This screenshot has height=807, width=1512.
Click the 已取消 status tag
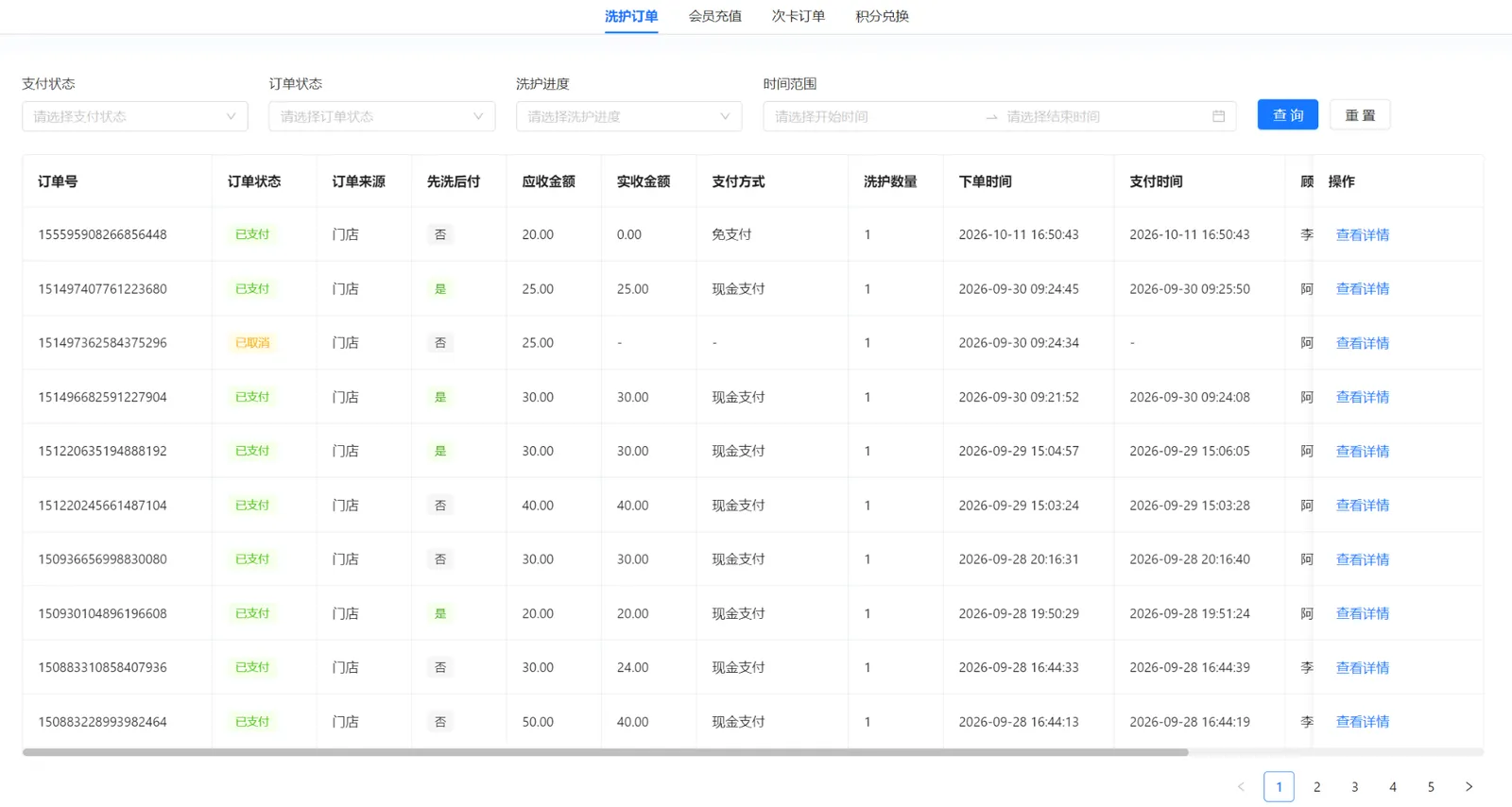tap(252, 343)
